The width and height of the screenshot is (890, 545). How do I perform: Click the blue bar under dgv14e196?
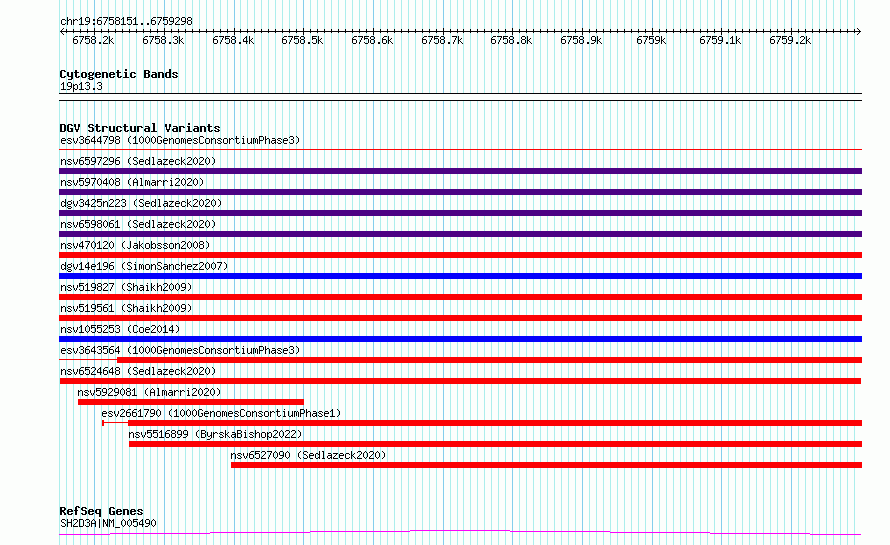[460, 276]
